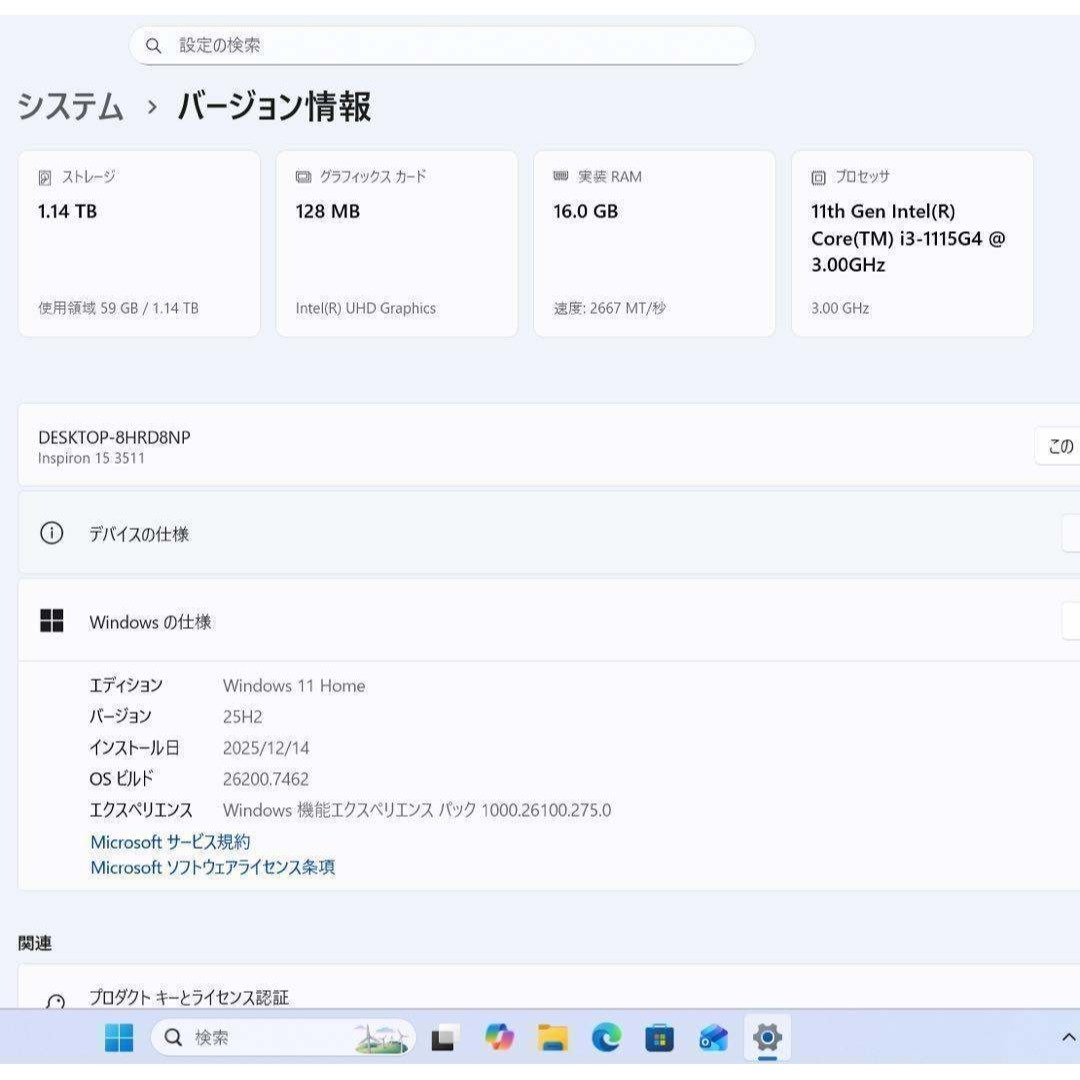Image resolution: width=1080 pixels, height=1080 pixels.
Task: Click the ストレージ card icon
Action: click(44, 177)
